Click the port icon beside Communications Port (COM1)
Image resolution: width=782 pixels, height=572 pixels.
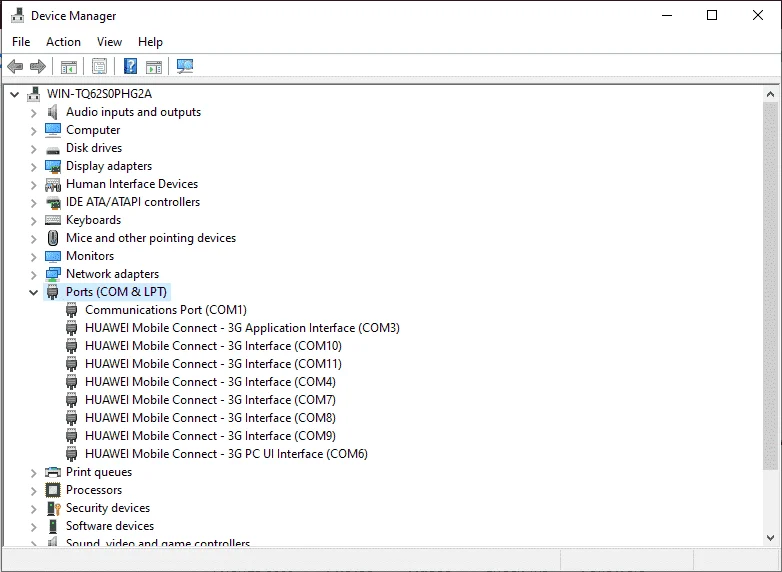click(72, 310)
